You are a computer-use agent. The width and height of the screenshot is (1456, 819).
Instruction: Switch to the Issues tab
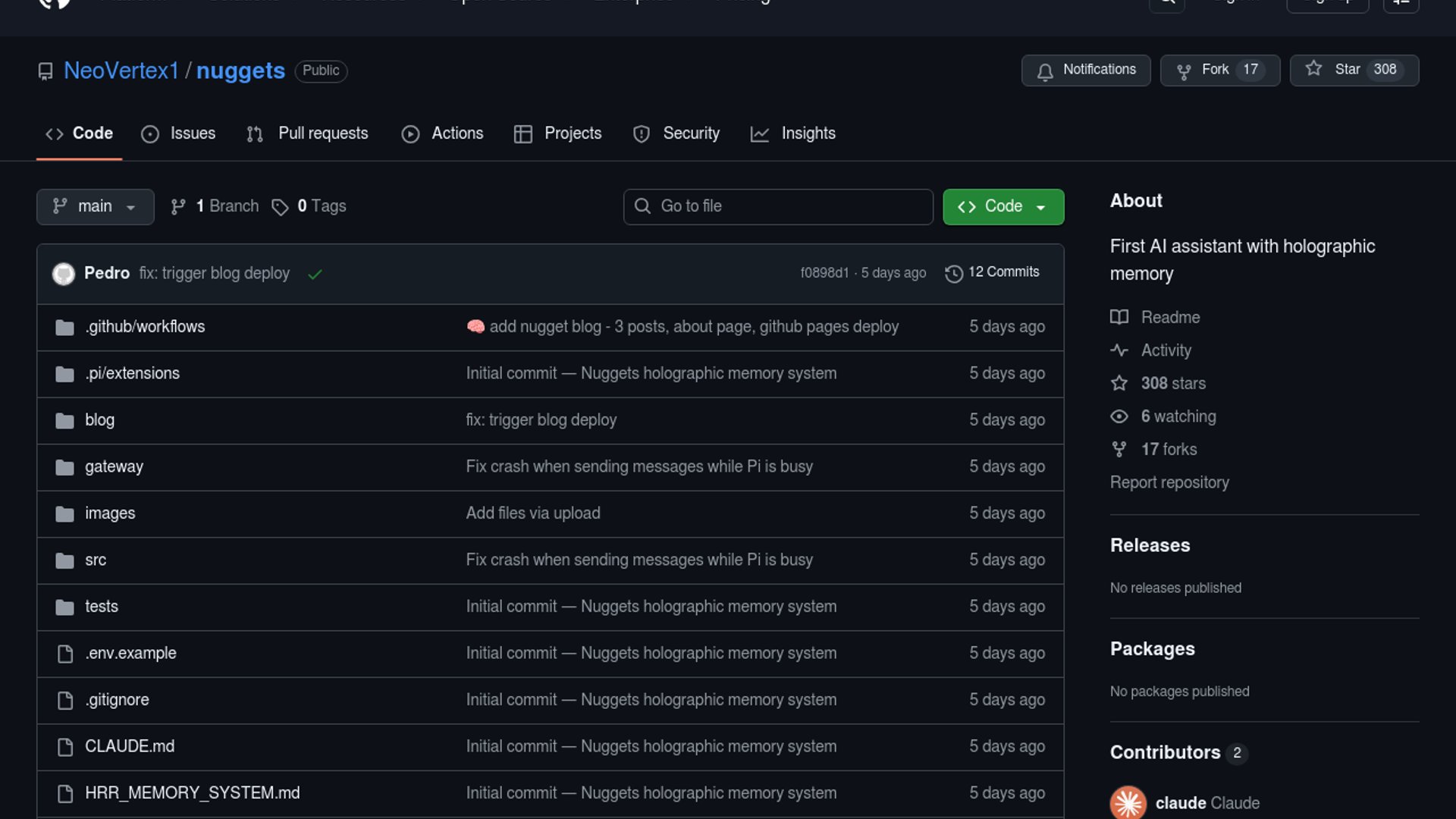pos(179,133)
